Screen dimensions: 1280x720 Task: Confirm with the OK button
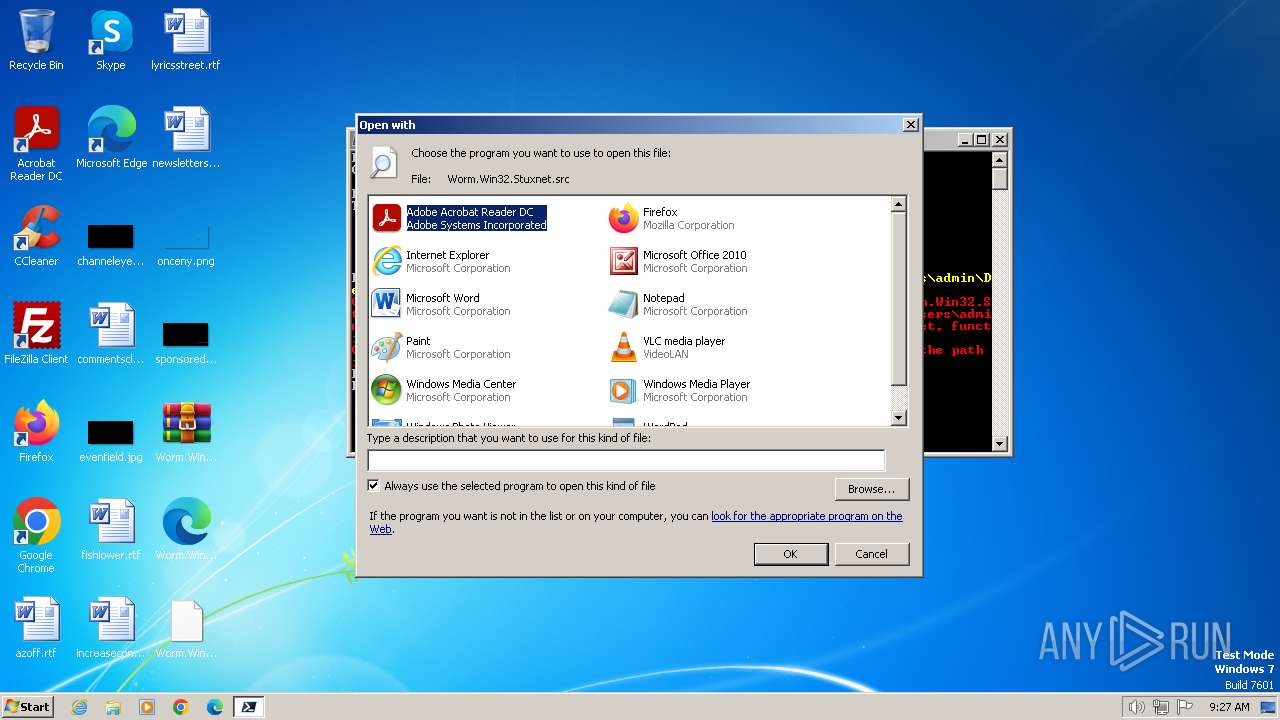click(790, 554)
